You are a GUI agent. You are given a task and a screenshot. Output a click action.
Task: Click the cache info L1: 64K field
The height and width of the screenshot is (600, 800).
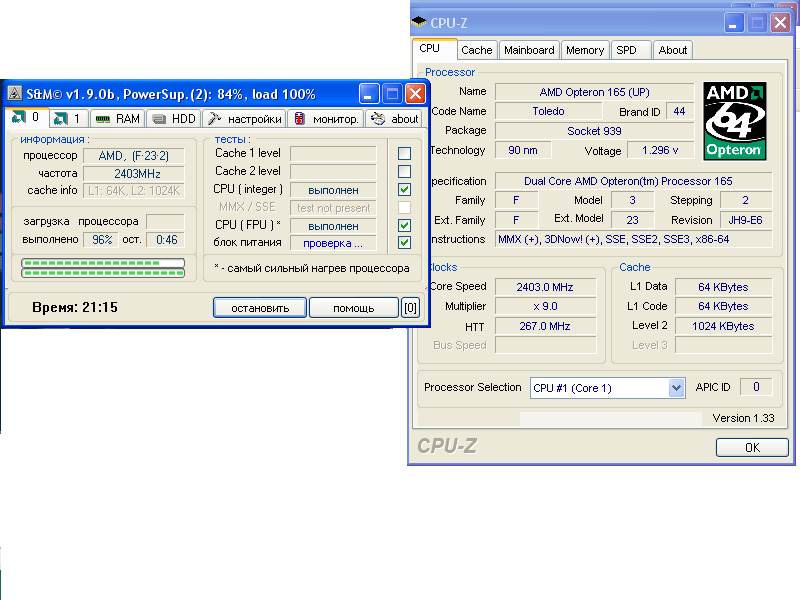point(134,191)
